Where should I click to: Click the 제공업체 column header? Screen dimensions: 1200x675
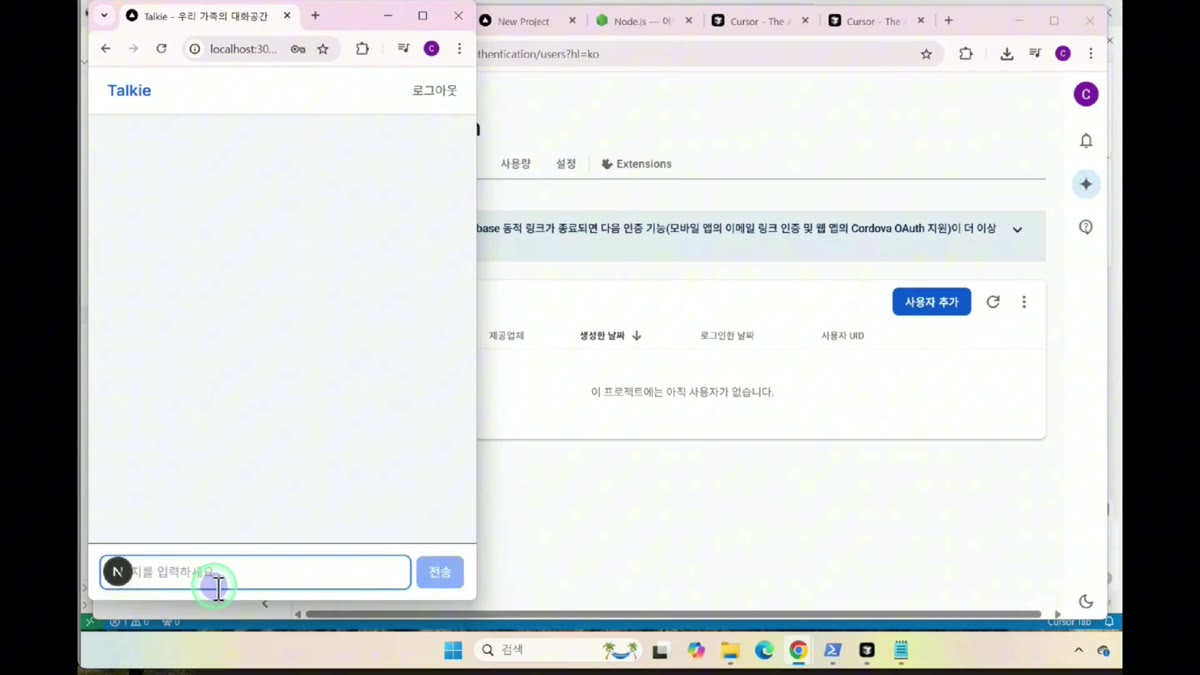coord(506,336)
